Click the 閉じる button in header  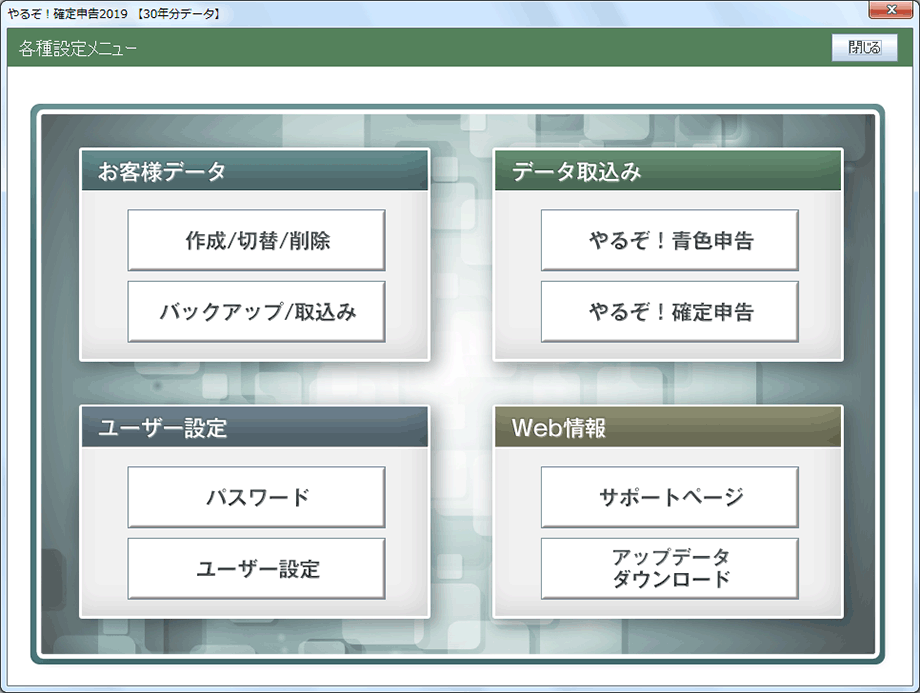click(864, 48)
